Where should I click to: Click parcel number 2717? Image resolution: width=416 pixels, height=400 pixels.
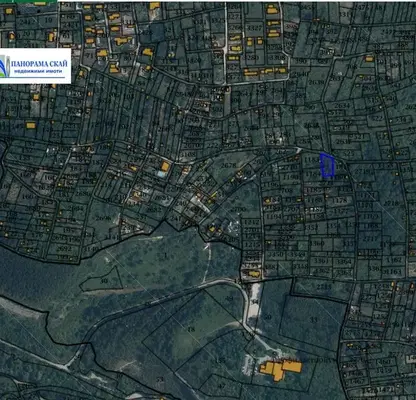(x=370, y=239)
